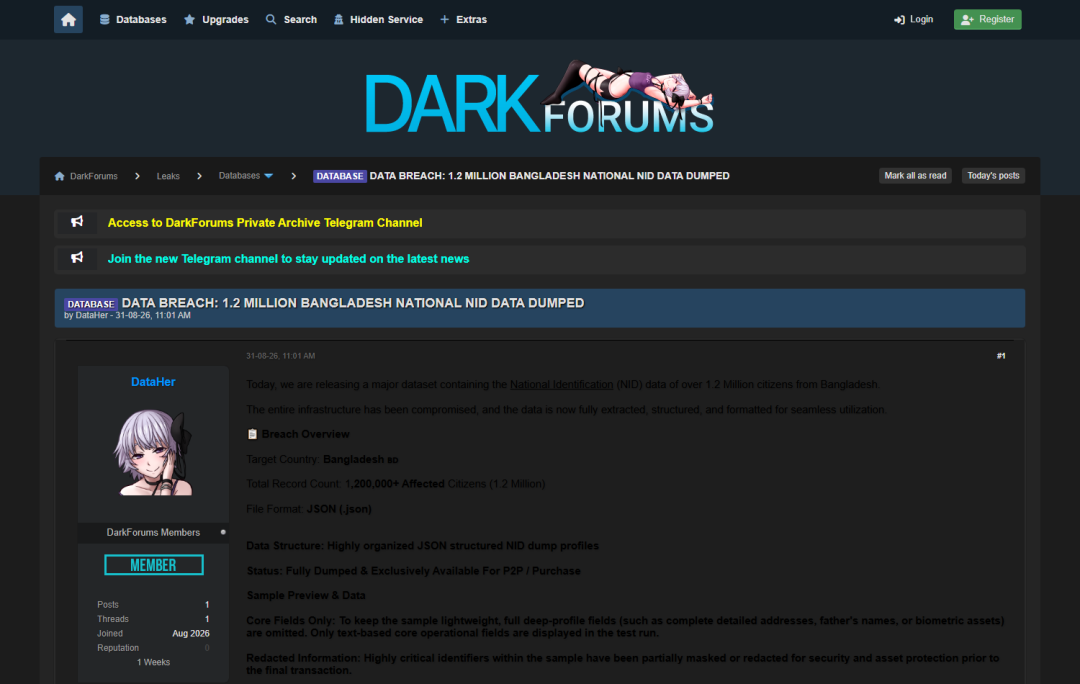Click the breadcrumb home icon
Screen dimensions: 1080x684
coord(60,176)
